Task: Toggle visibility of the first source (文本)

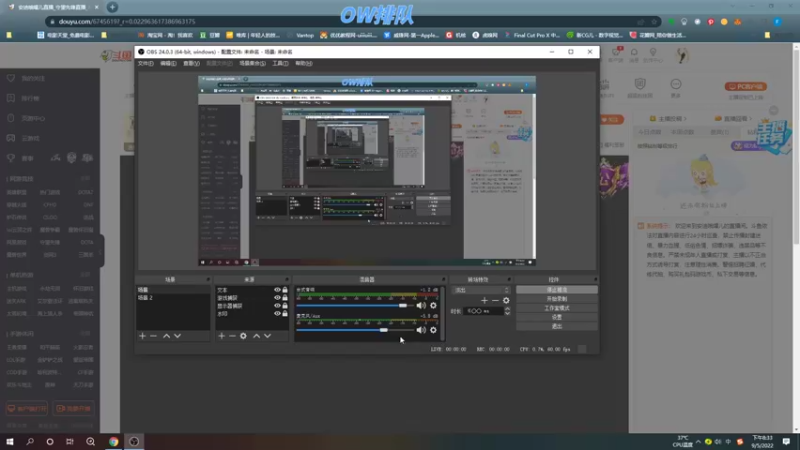Action: [277, 290]
